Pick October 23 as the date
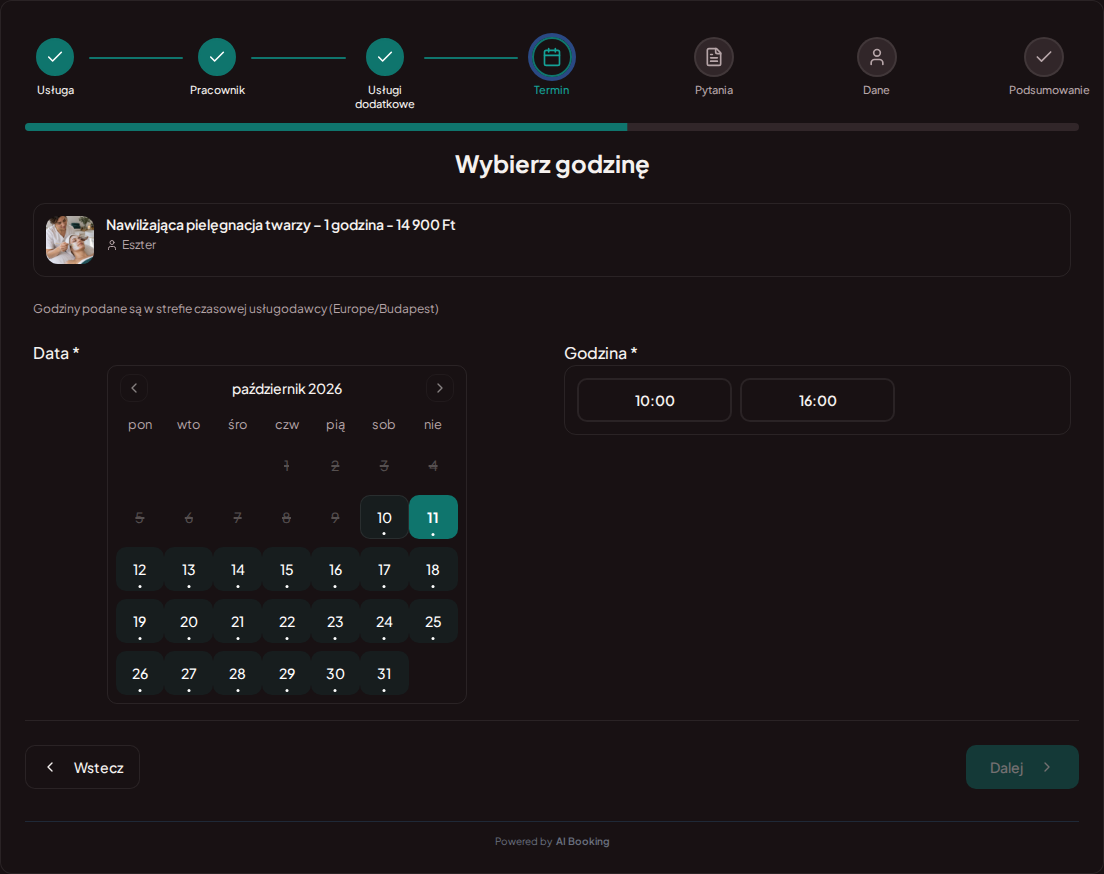Viewport: 1104px width, 874px height. (x=335, y=622)
